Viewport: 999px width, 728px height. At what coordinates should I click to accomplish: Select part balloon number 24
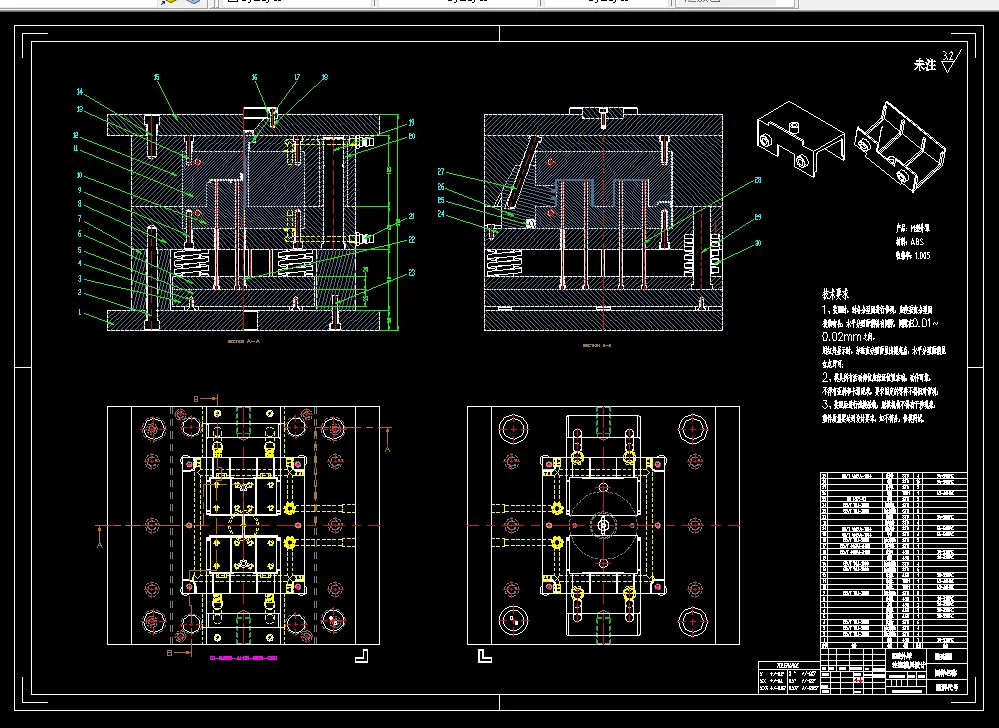click(441, 214)
